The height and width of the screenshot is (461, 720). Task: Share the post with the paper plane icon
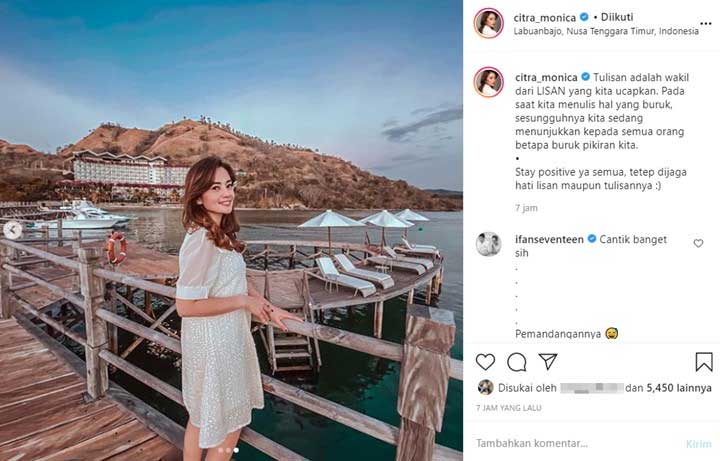(548, 362)
